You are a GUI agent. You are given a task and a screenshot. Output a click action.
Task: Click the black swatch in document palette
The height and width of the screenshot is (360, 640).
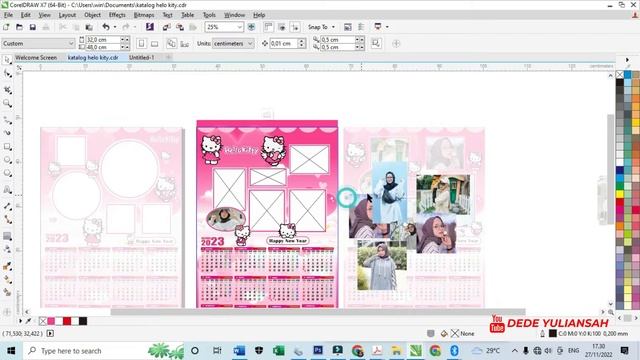(x=83, y=321)
